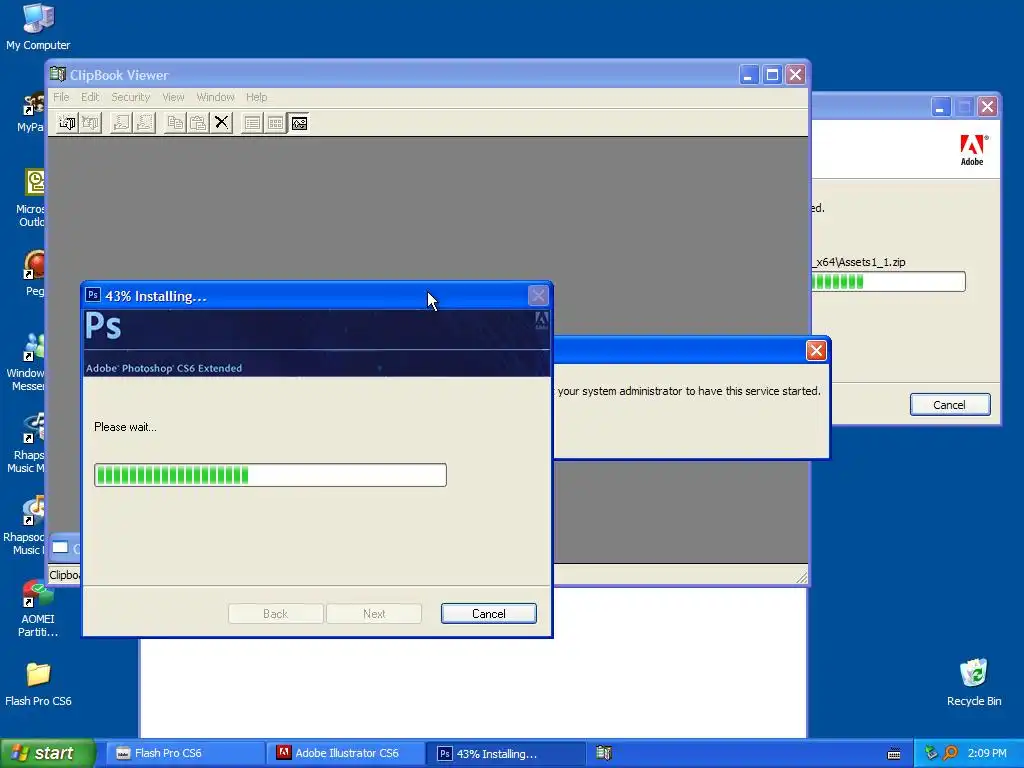The image size is (1024, 768).
Task: Close the service error message dialog
Action: pos(816,351)
